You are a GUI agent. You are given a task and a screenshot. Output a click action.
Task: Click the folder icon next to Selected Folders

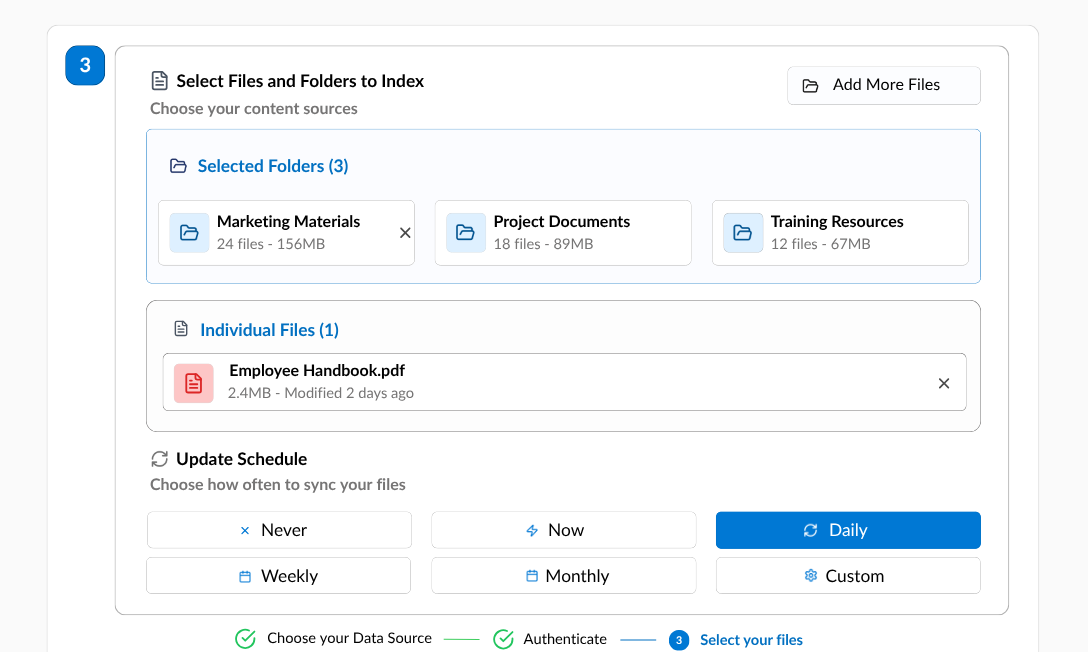click(x=178, y=166)
